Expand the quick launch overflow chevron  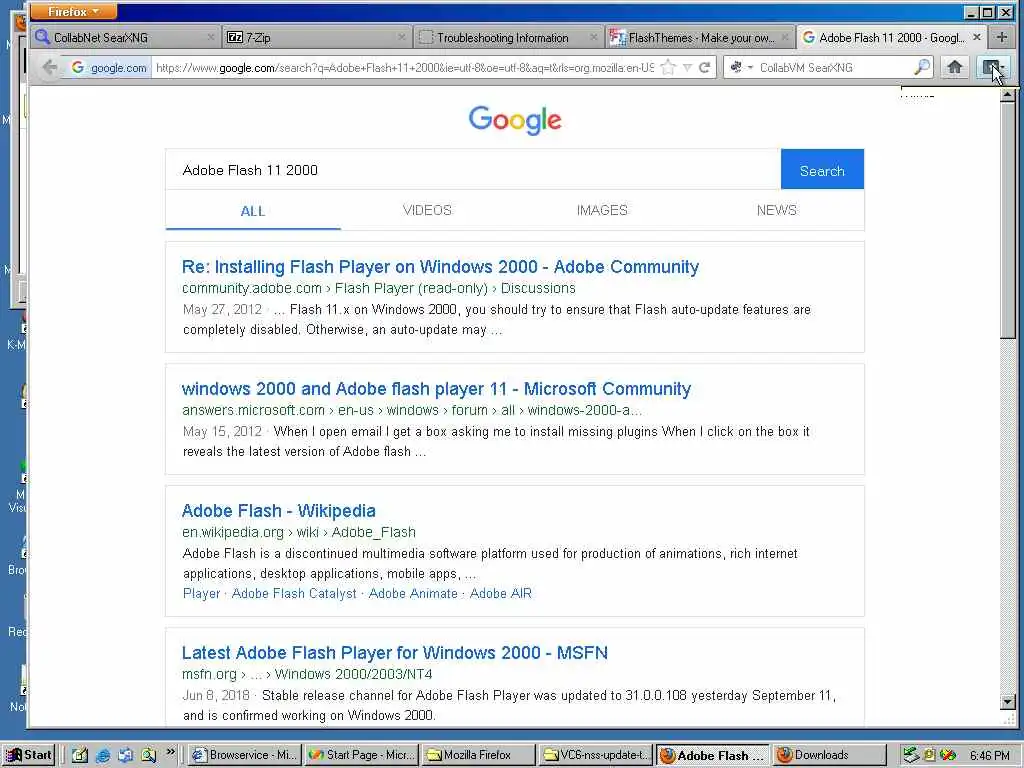pos(170,752)
